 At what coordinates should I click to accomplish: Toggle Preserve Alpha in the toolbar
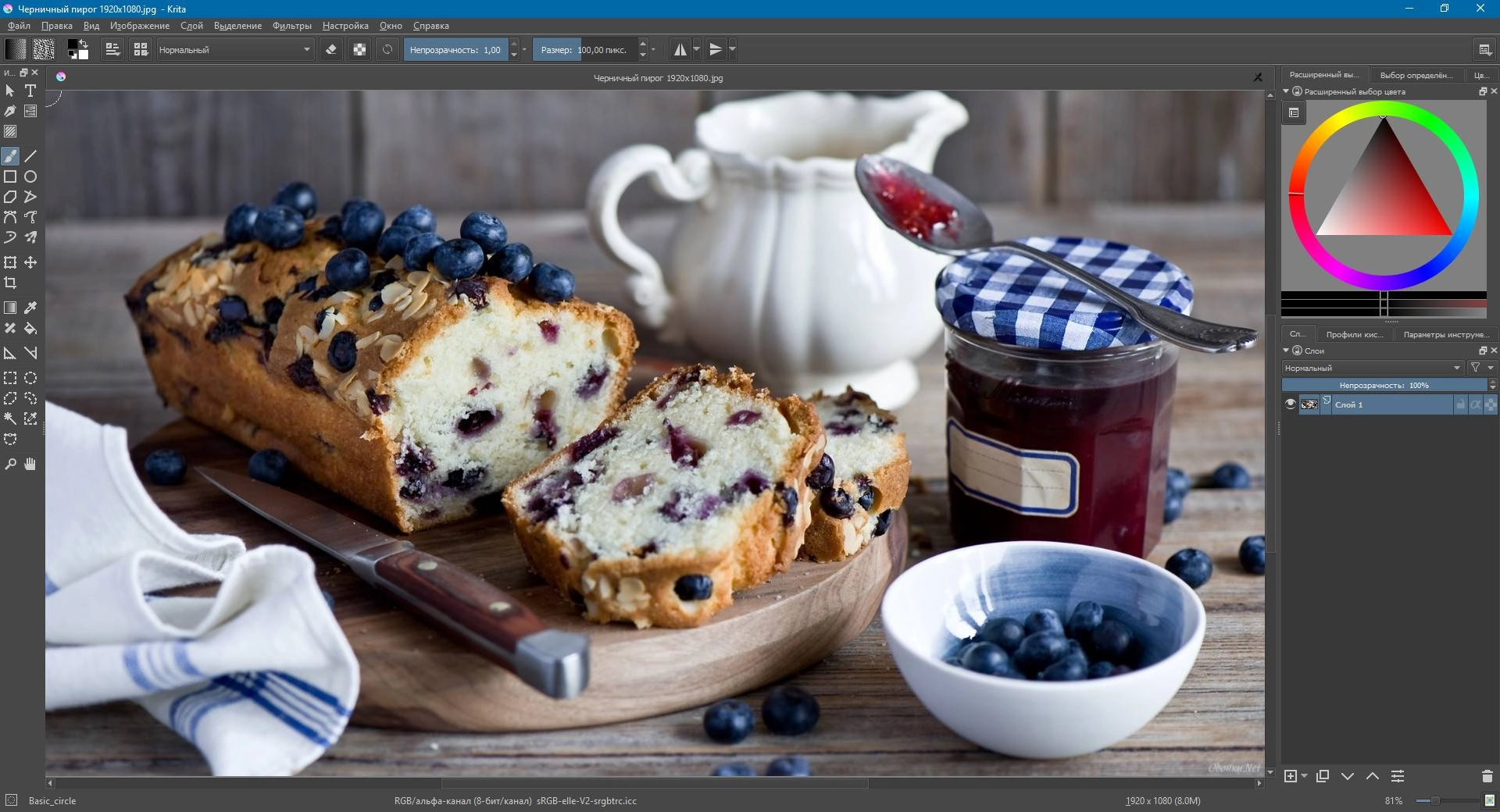(x=359, y=49)
